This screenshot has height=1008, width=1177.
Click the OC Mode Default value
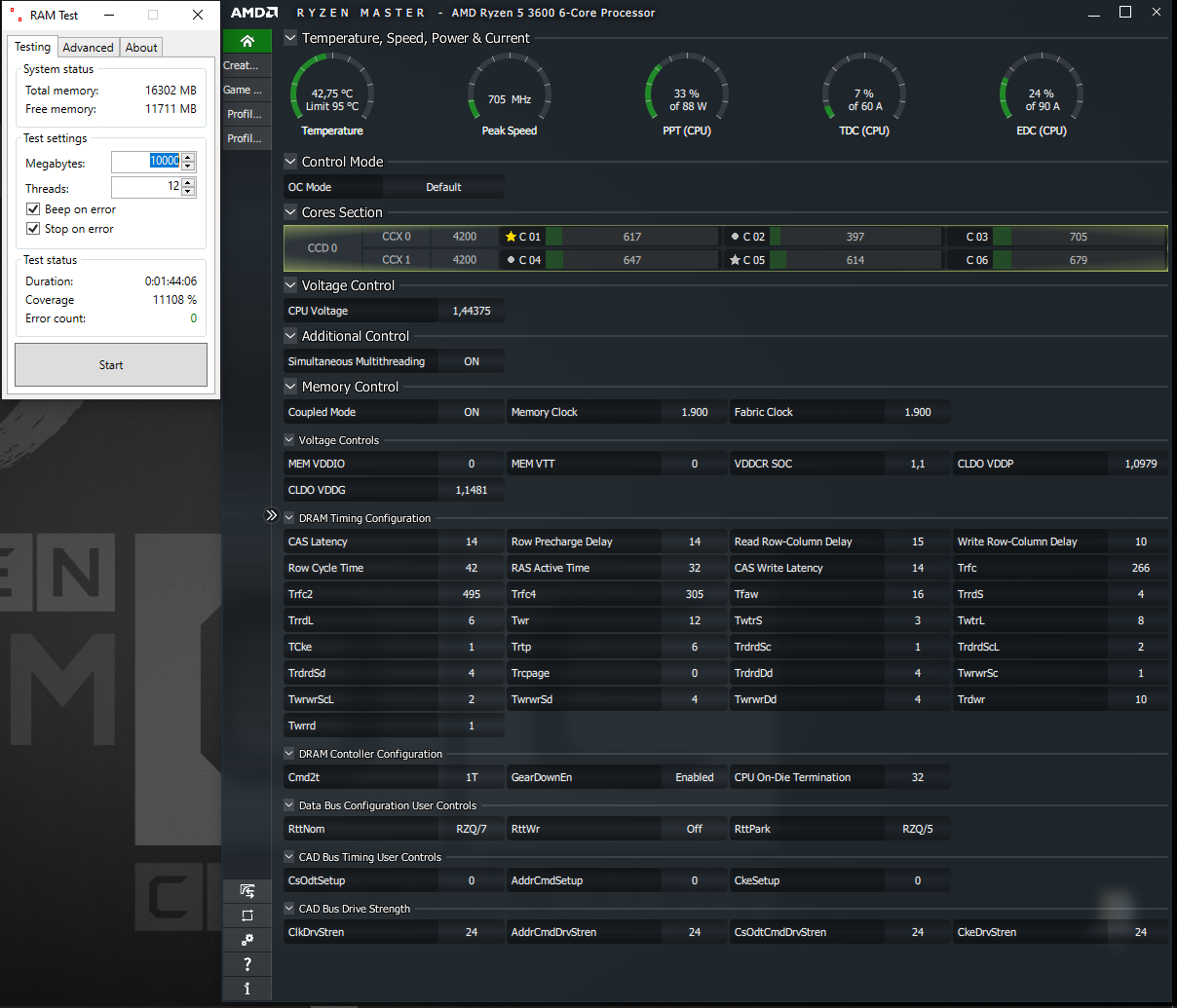click(x=443, y=187)
